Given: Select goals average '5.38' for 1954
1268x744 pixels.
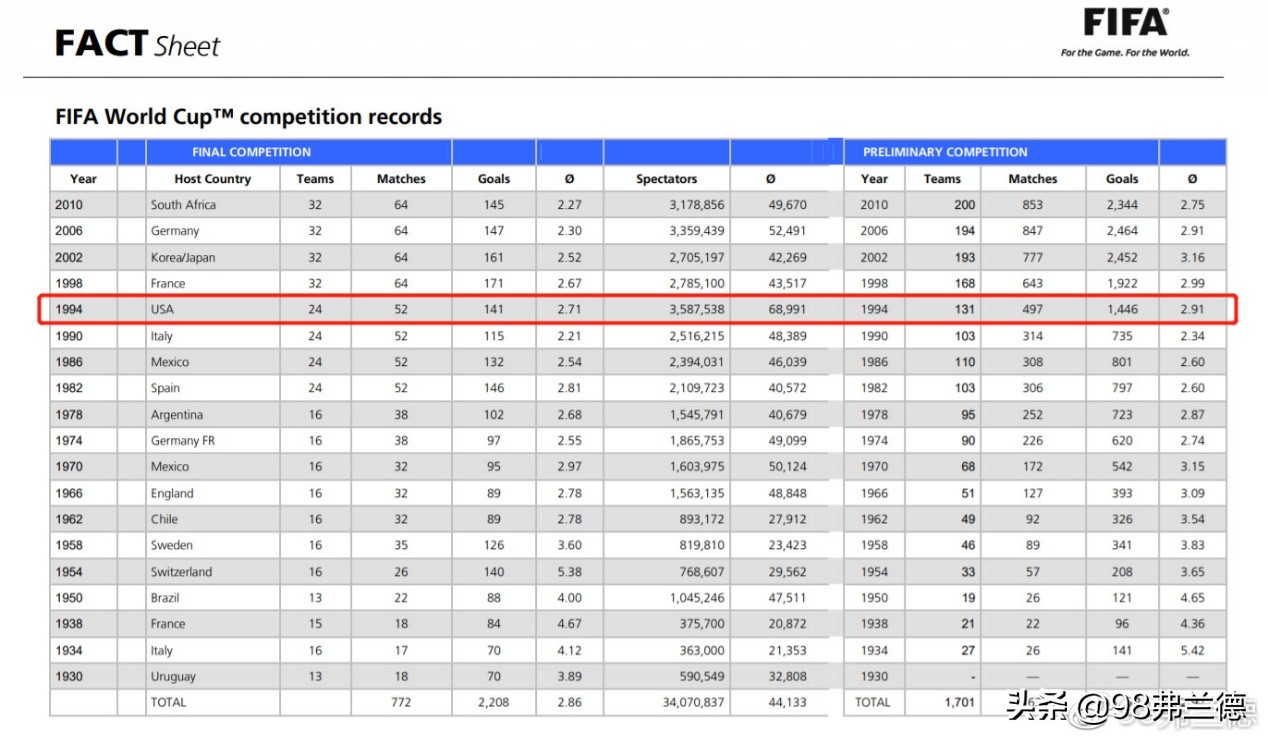Looking at the screenshot, I should coord(569,573).
